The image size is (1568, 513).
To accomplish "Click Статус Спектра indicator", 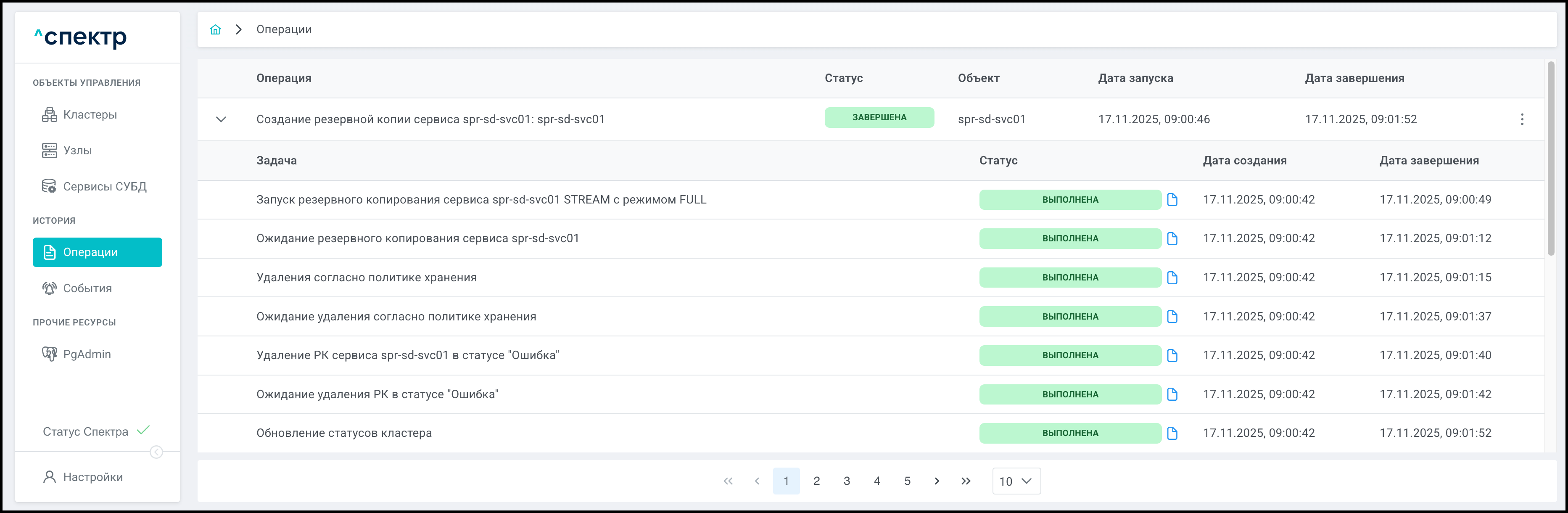I will pos(85,431).
